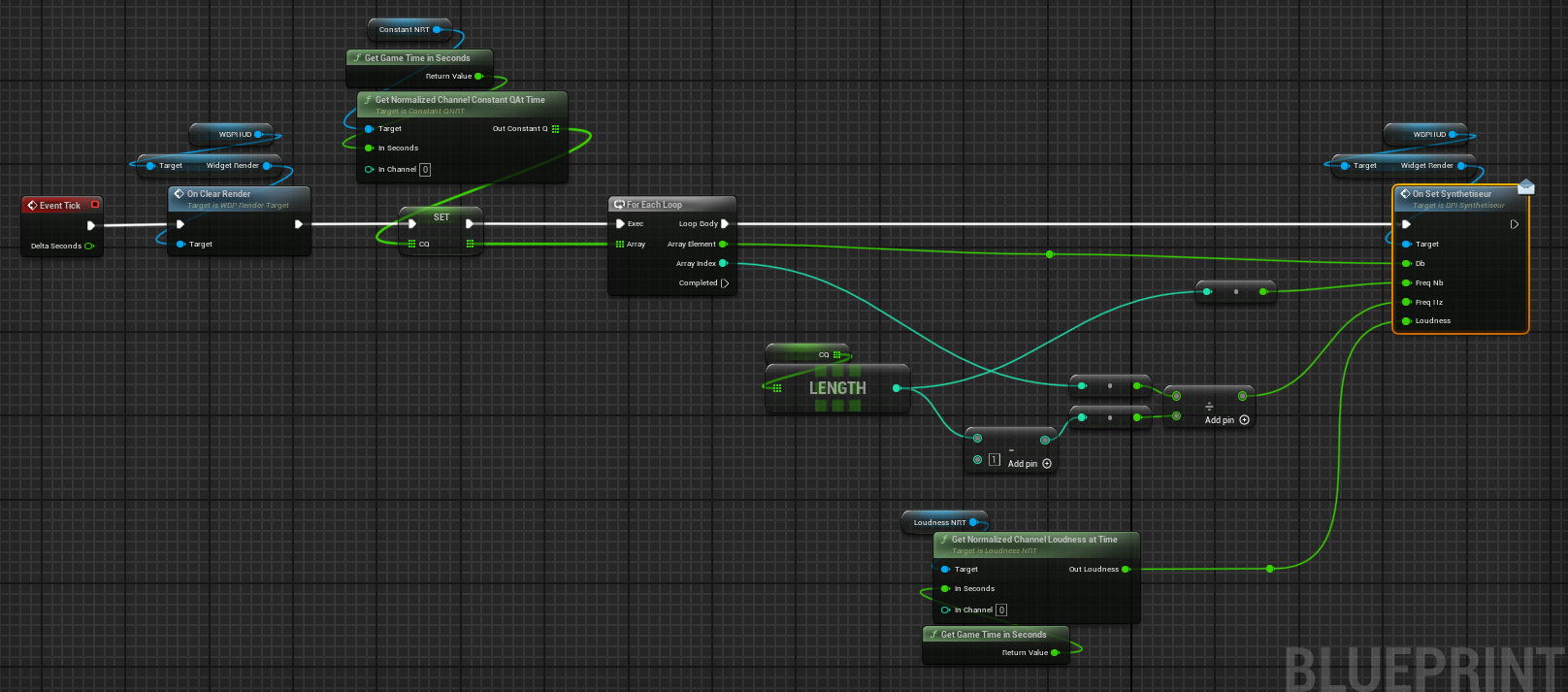Click Add pin on the subtract node
Image resolution: width=1568 pixels, height=692 pixels.
(x=1029, y=464)
